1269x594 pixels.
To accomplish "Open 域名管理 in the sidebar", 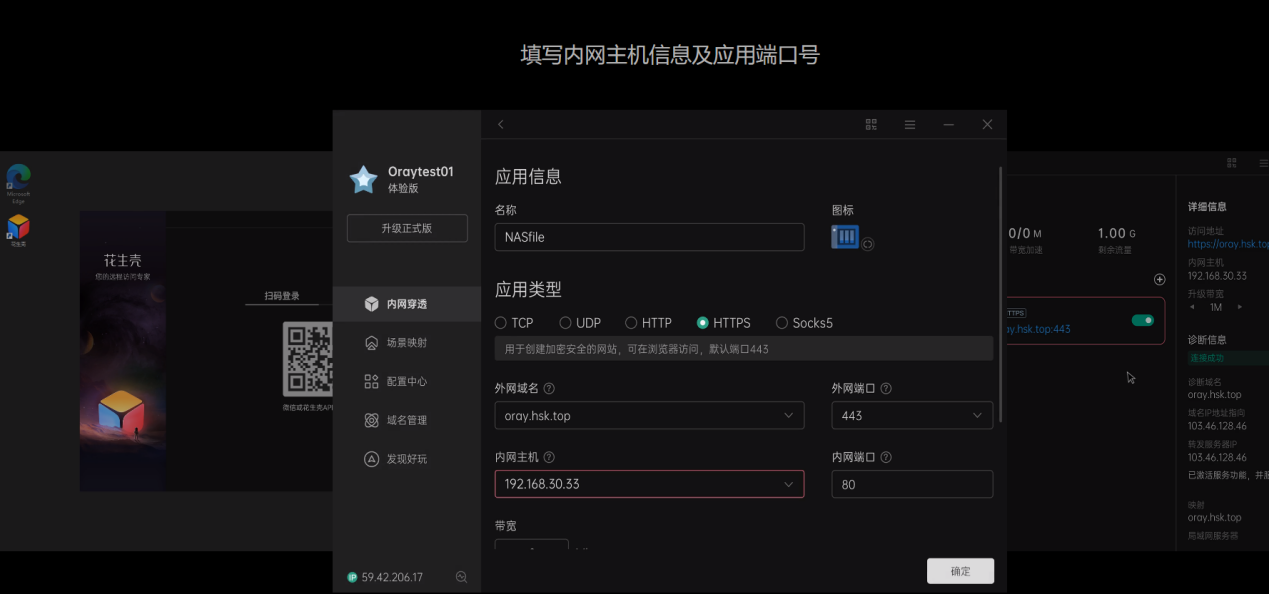I will point(407,420).
